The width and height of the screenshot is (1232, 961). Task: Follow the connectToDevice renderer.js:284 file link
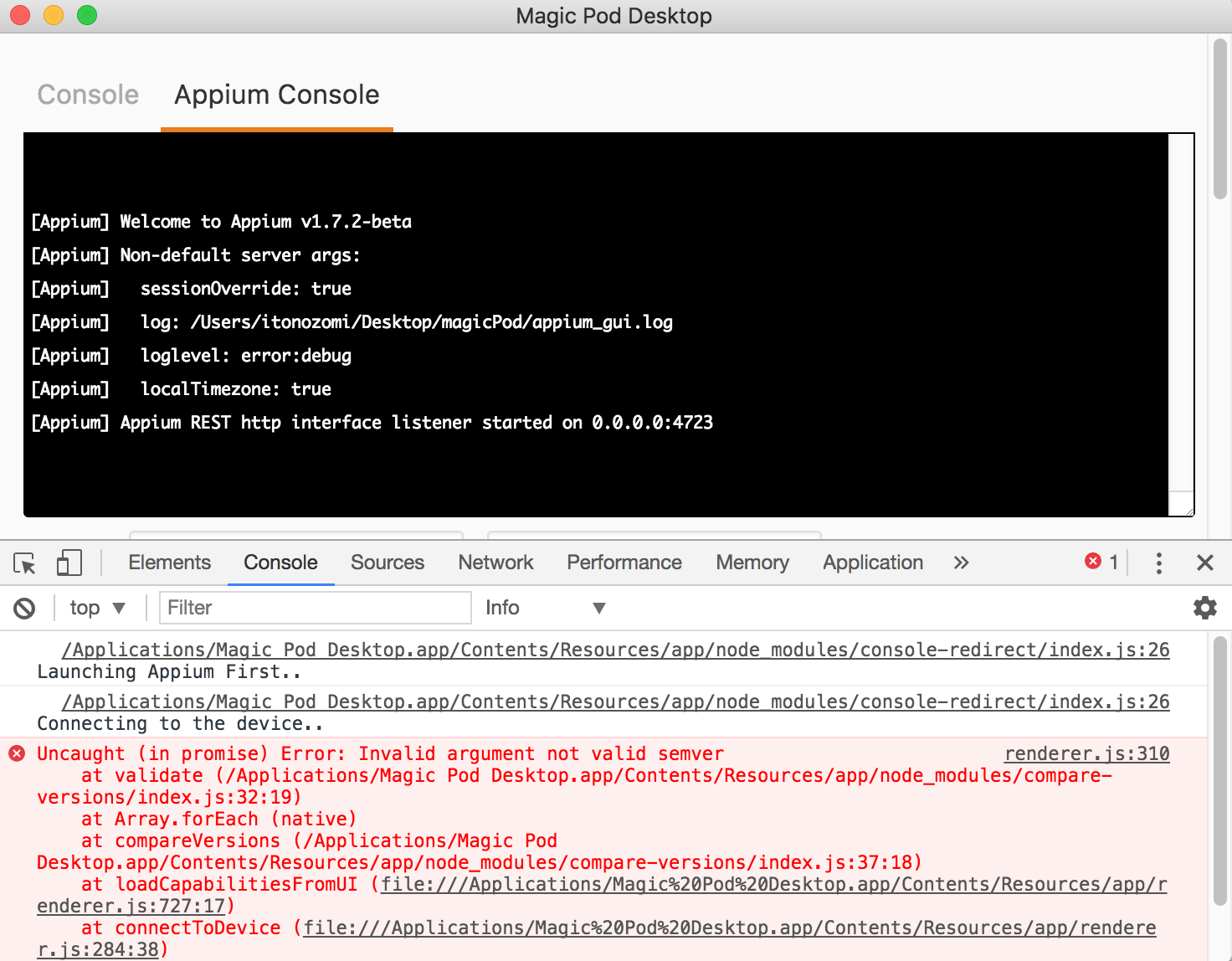[x=729, y=928]
